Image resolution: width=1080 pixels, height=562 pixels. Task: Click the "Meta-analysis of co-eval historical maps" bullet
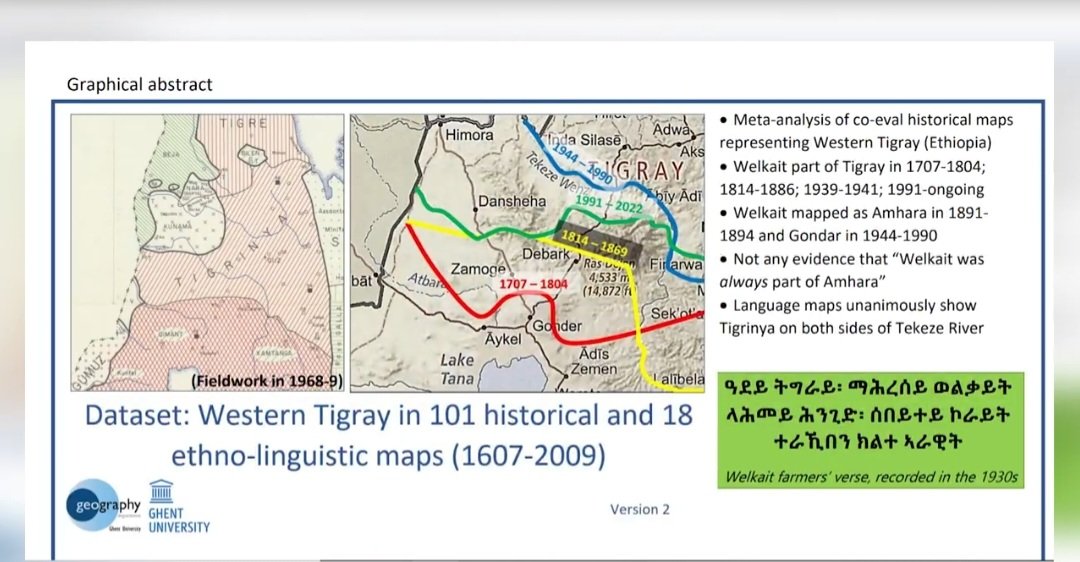(866, 131)
